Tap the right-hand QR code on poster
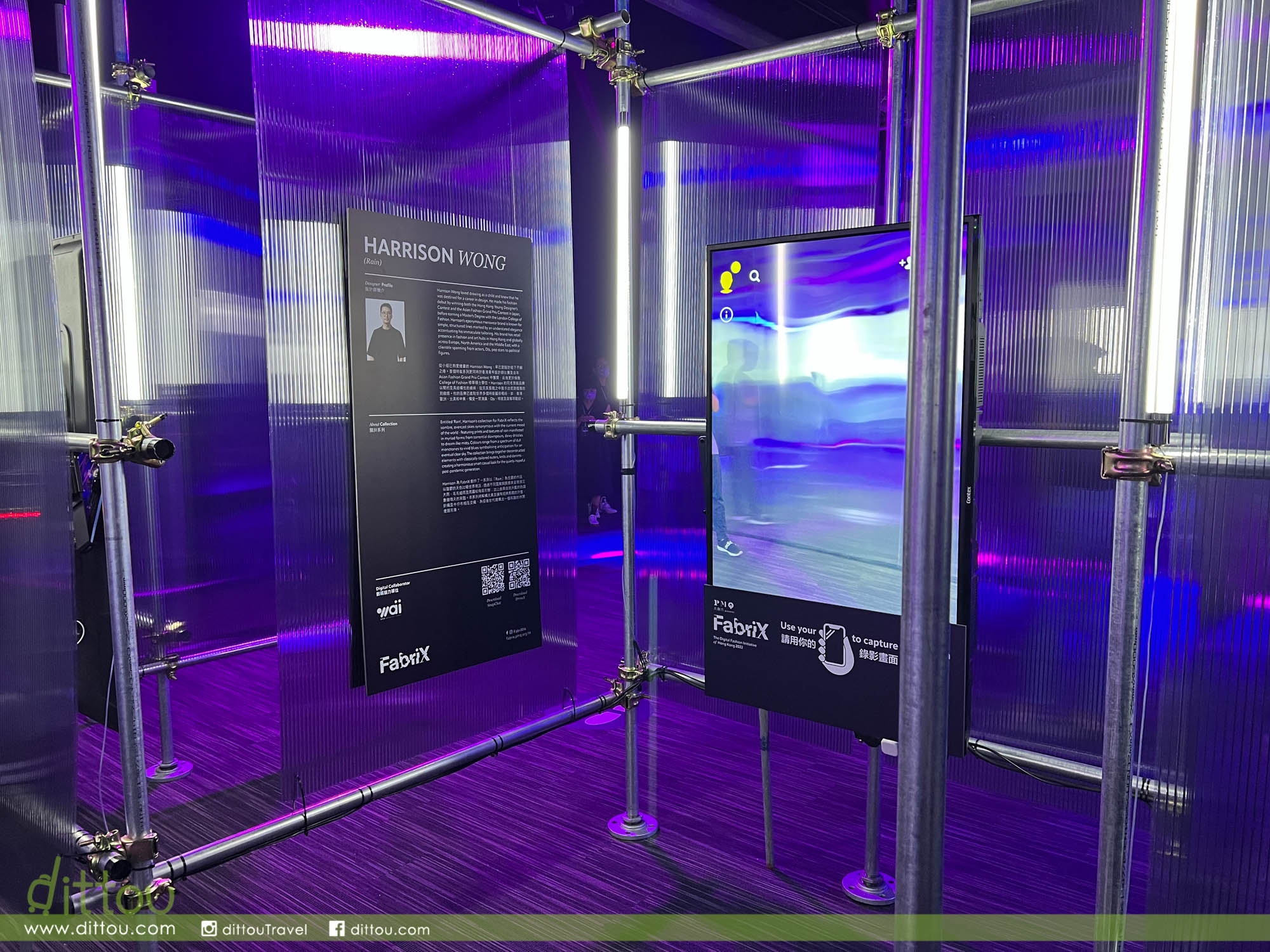 coord(519,574)
